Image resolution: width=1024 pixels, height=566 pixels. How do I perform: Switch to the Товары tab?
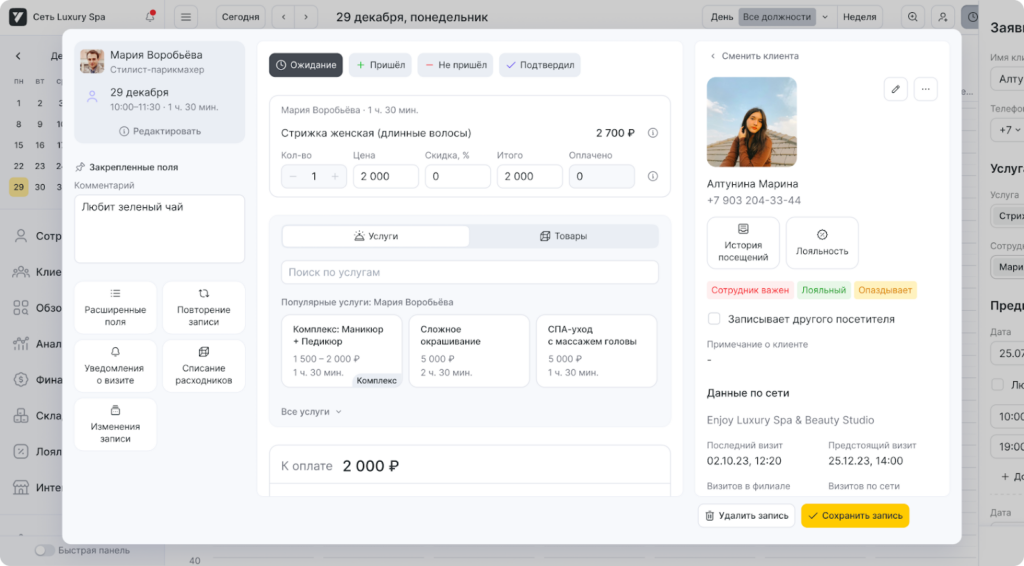click(x=563, y=236)
